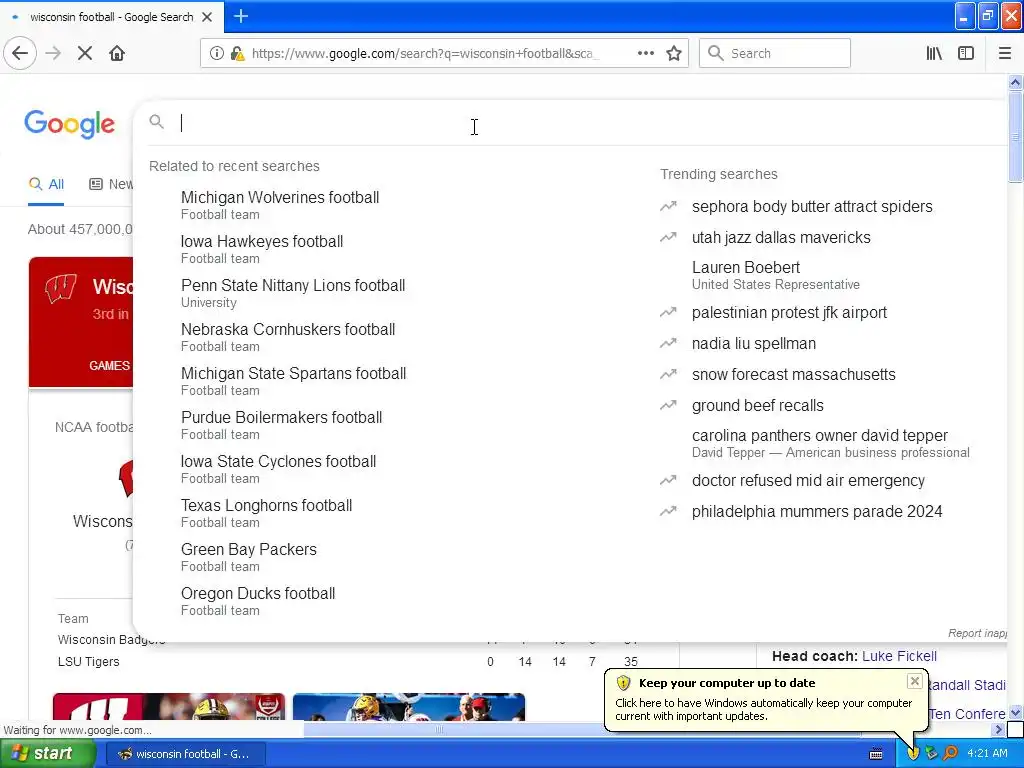Switch to the News search tab

[111, 184]
